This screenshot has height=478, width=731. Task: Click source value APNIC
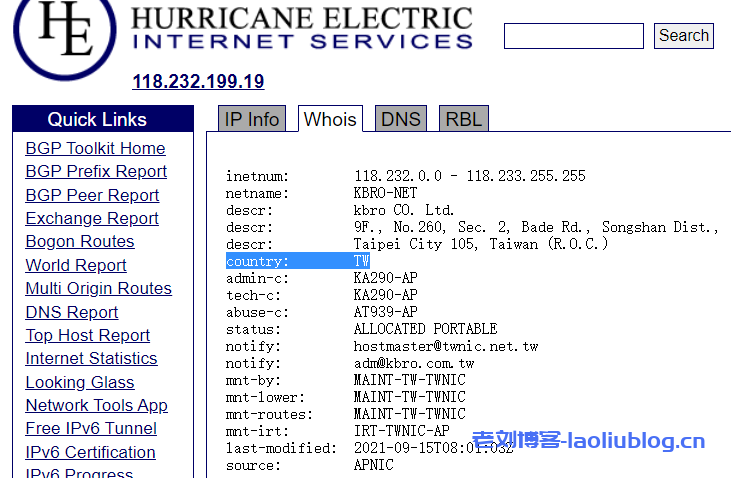[373, 465]
